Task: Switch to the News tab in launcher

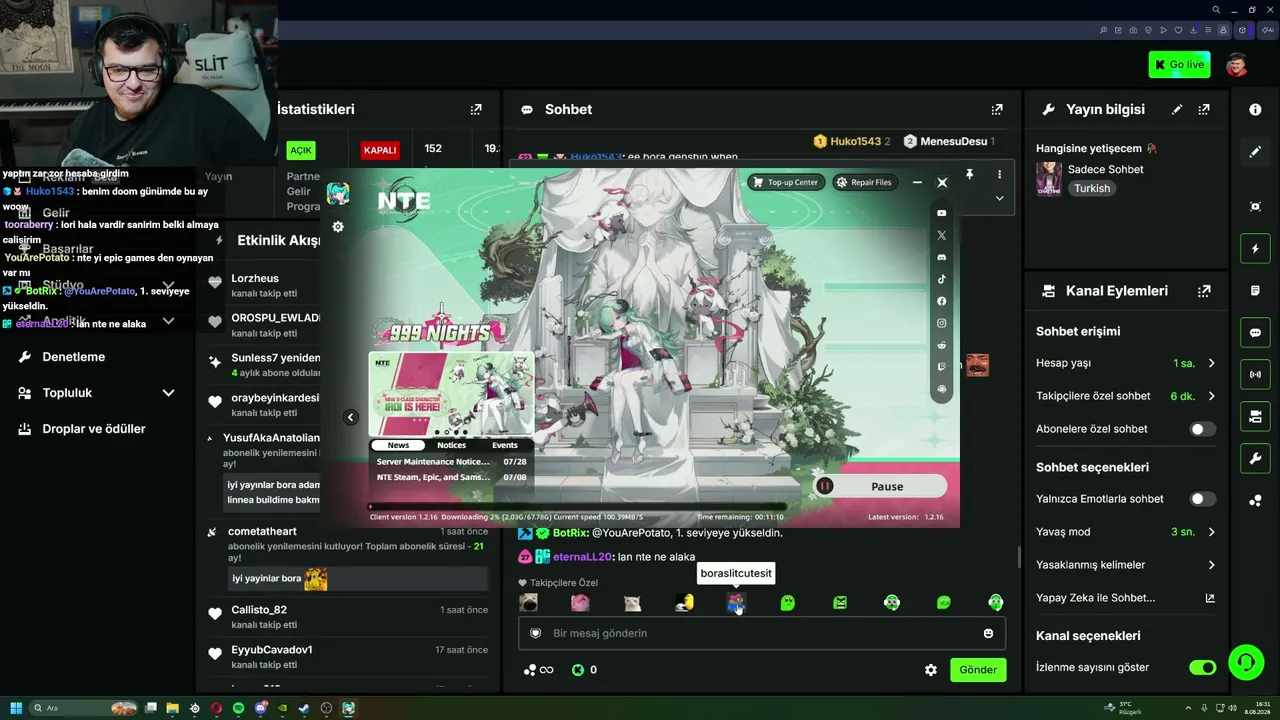Action: (398, 445)
